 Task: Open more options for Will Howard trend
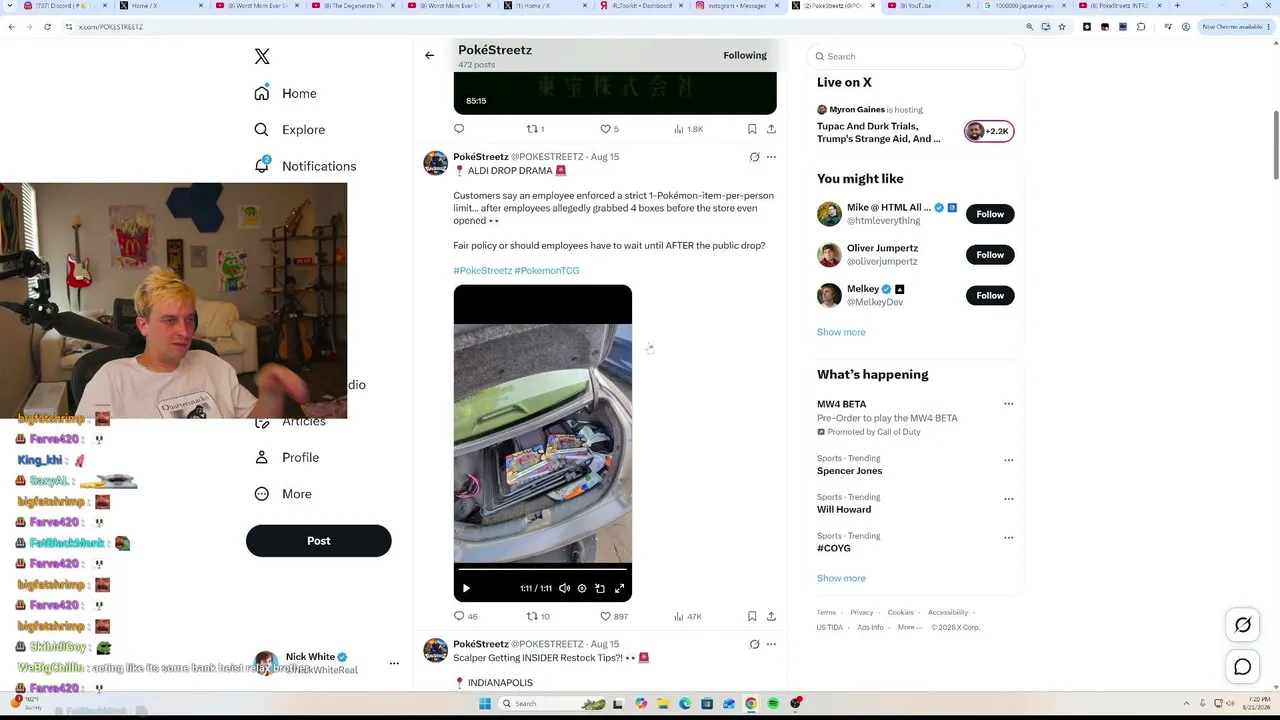(x=1008, y=499)
